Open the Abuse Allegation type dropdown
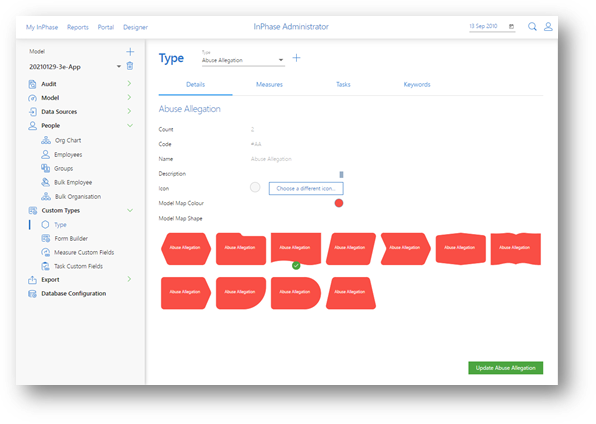The height and width of the screenshot is (424, 596). [x=243, y=60]
